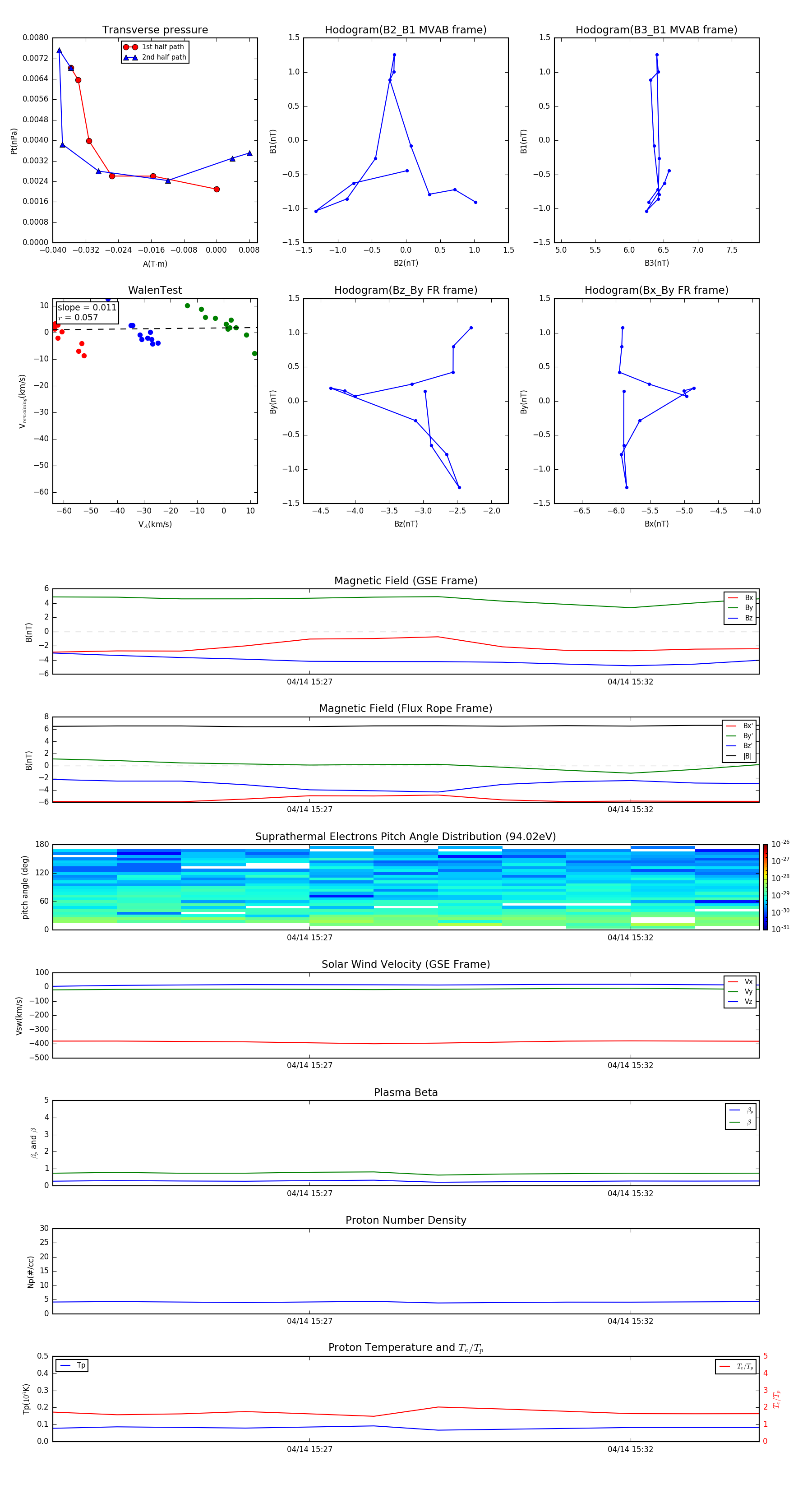Click the 'A(T·m)' x-axis label
812x1489 pixels.
coord(155,264)
